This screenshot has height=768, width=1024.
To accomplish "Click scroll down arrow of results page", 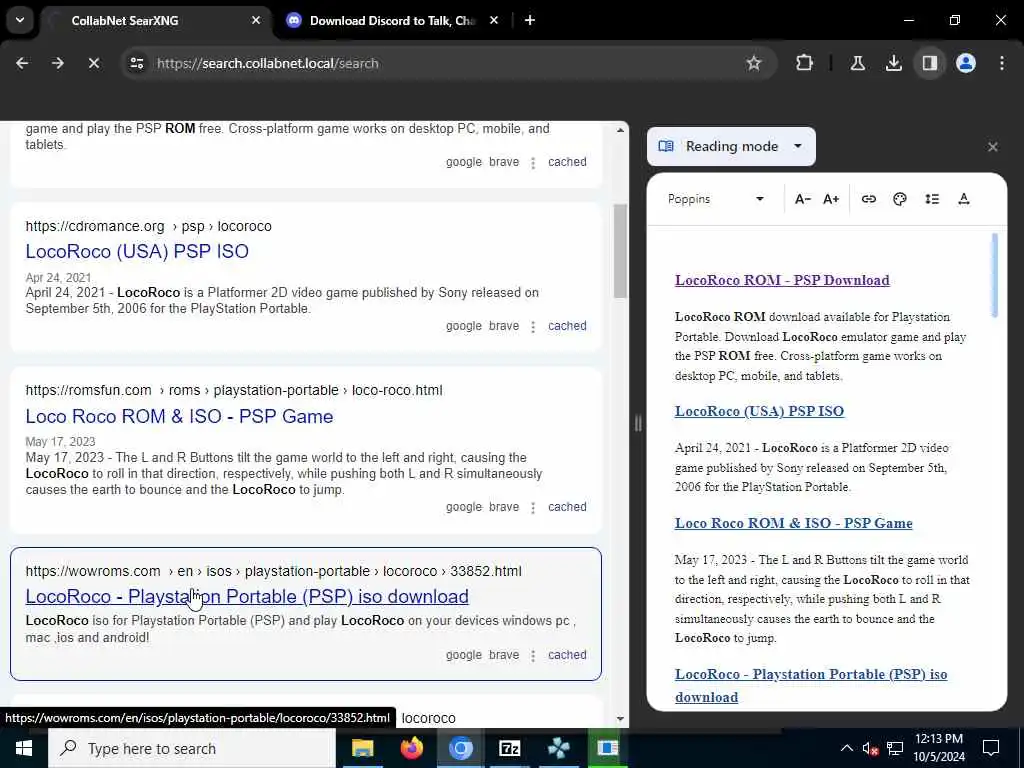I will coord(620,719).
